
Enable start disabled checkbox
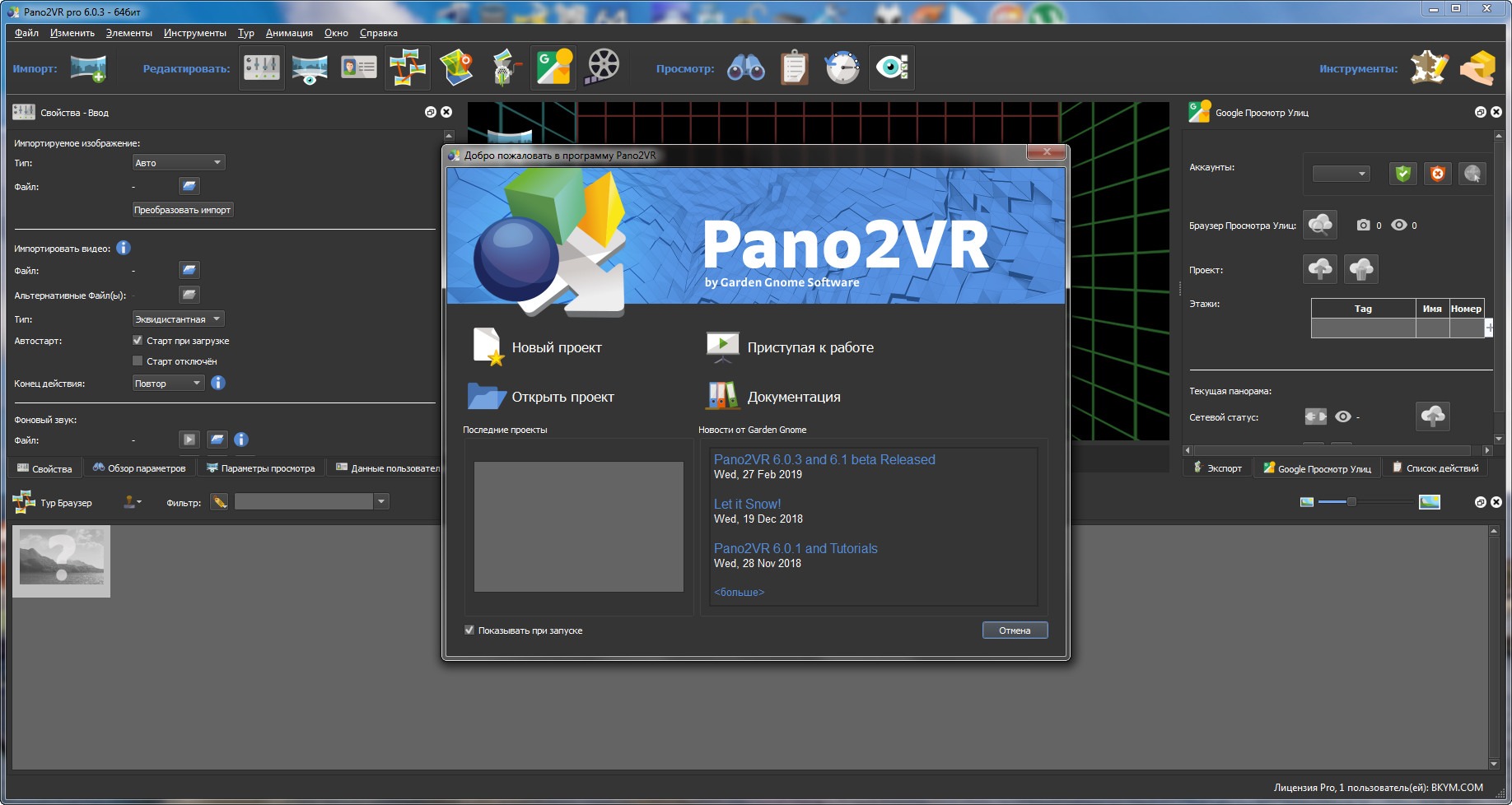coord(138,361)
